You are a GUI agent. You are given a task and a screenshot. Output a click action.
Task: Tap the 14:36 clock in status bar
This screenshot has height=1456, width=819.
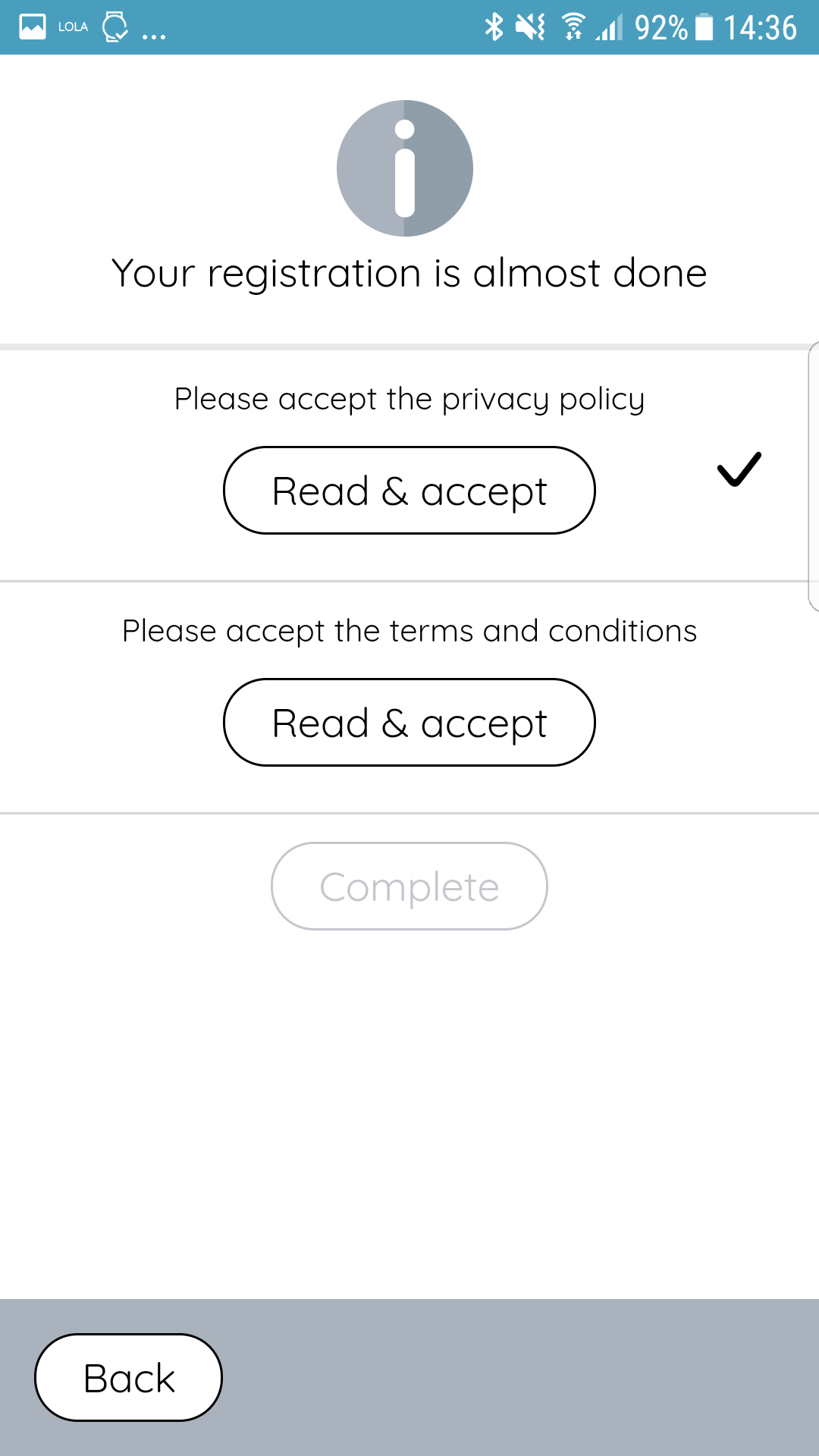760,27
